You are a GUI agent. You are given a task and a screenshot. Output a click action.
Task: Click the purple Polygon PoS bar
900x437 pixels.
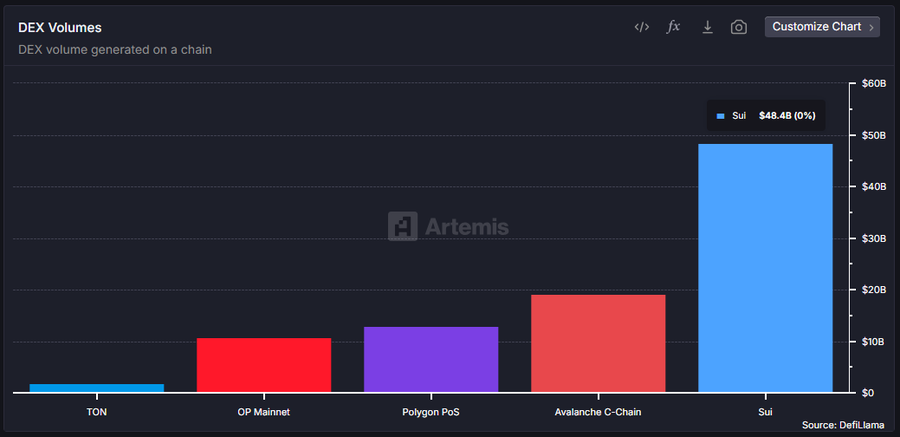click(x=431, y=359)
